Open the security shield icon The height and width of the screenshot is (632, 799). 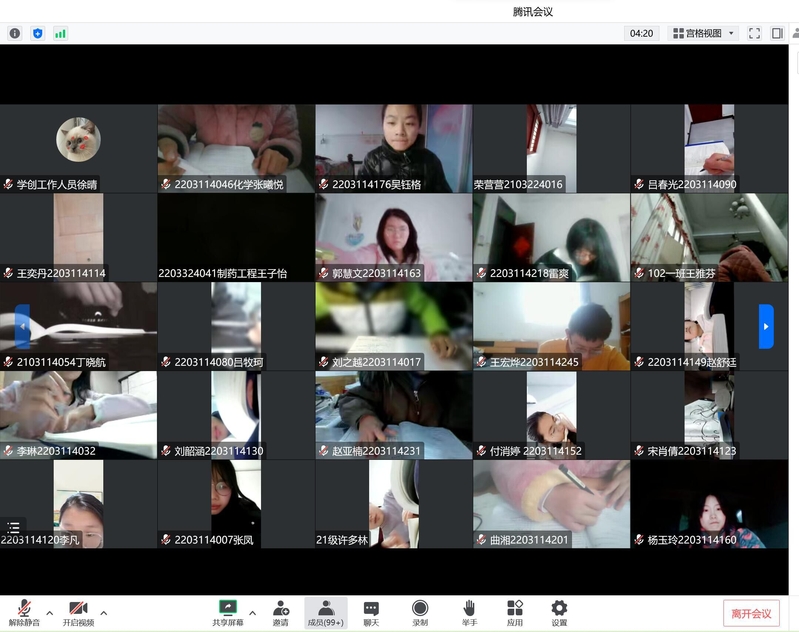click(38, 33)
